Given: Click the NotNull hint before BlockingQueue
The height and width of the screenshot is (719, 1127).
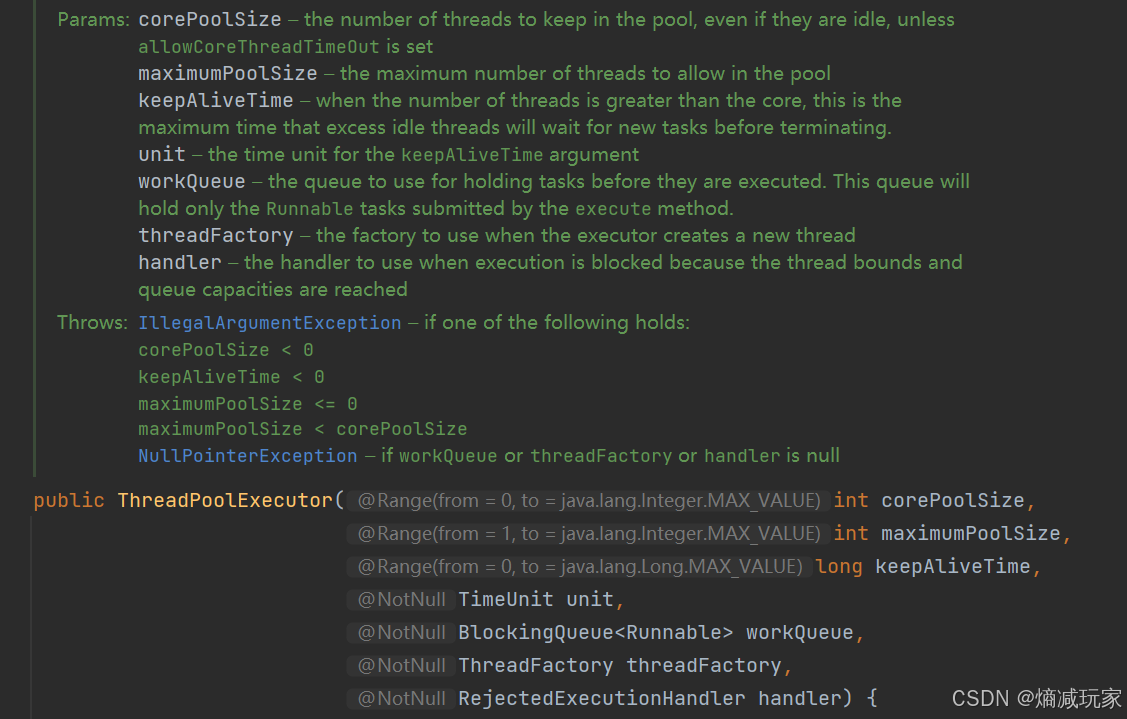Looking at the screenshot, I should tap(402, 633).
